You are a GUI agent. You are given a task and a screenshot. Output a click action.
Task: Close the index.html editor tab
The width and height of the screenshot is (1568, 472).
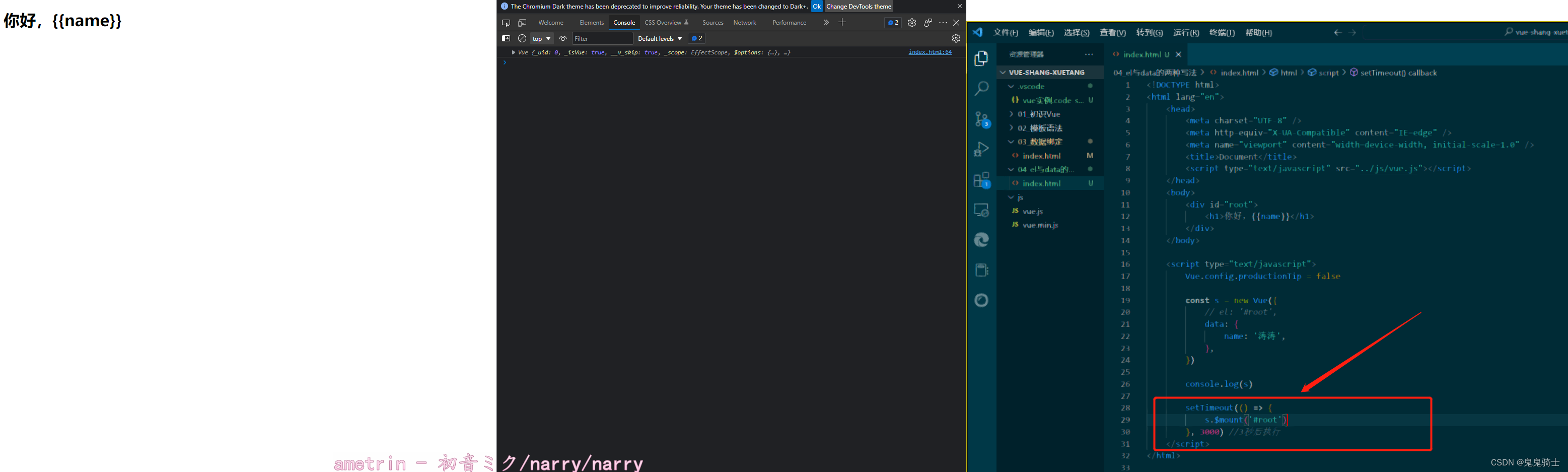1178,55
